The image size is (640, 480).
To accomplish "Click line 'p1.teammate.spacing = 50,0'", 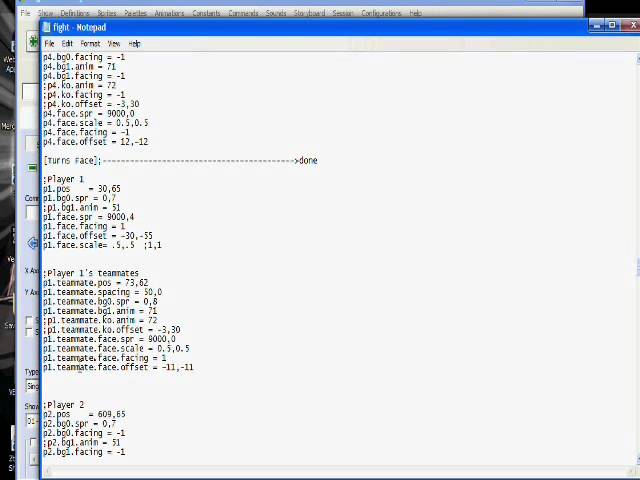I will 102,292.
